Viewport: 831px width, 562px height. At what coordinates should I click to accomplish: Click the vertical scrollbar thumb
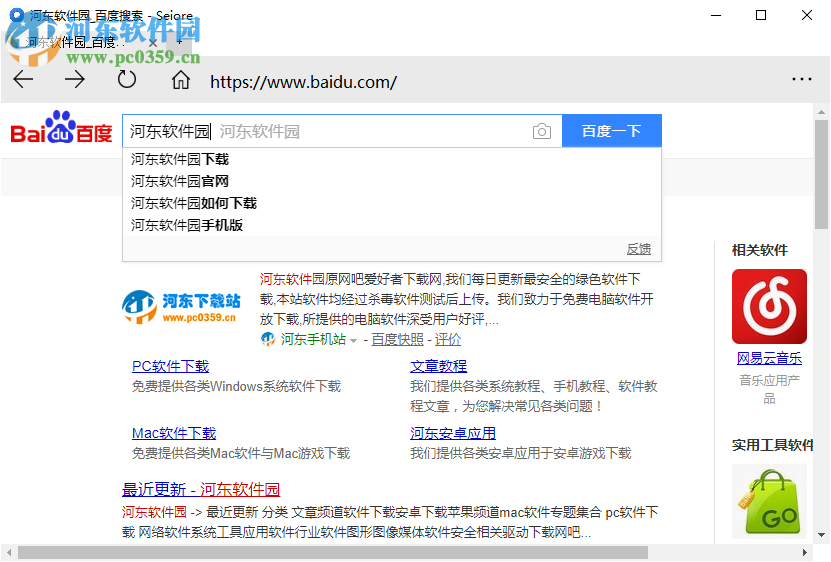coord(821,174)
